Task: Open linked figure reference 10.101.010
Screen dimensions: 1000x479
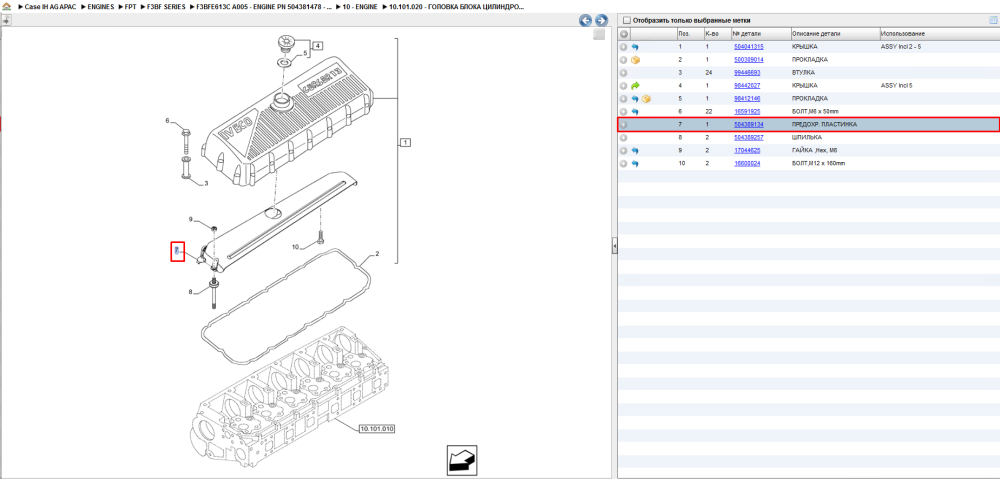Action: (377, 429)
